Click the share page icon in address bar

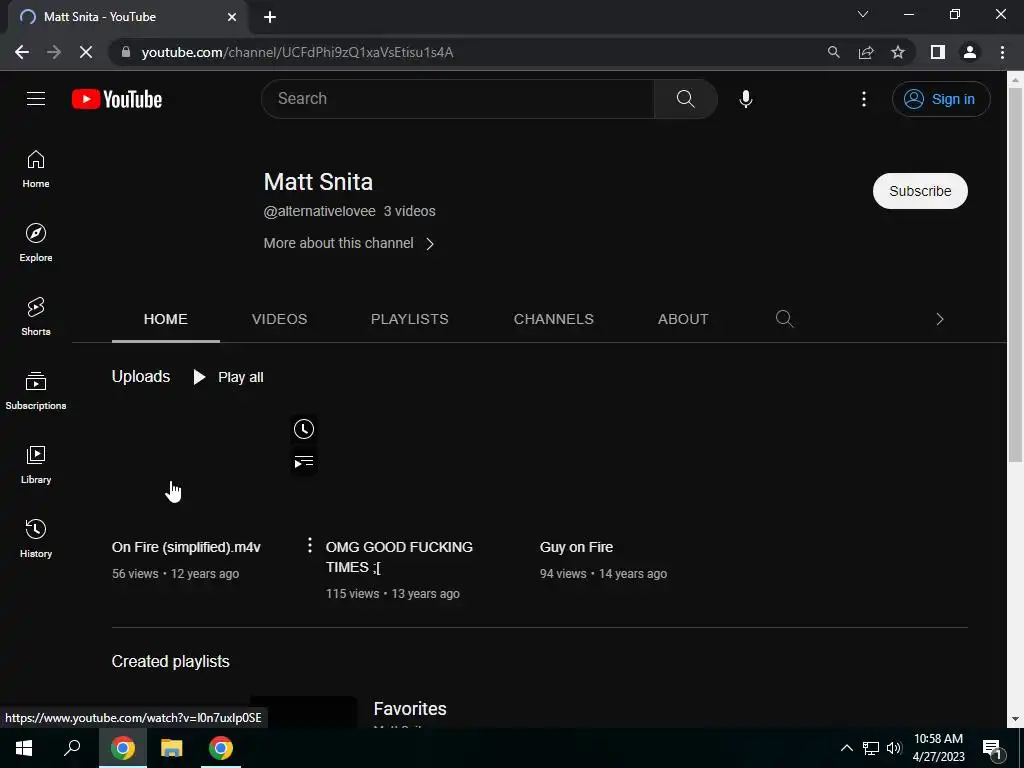coord(866,52)
